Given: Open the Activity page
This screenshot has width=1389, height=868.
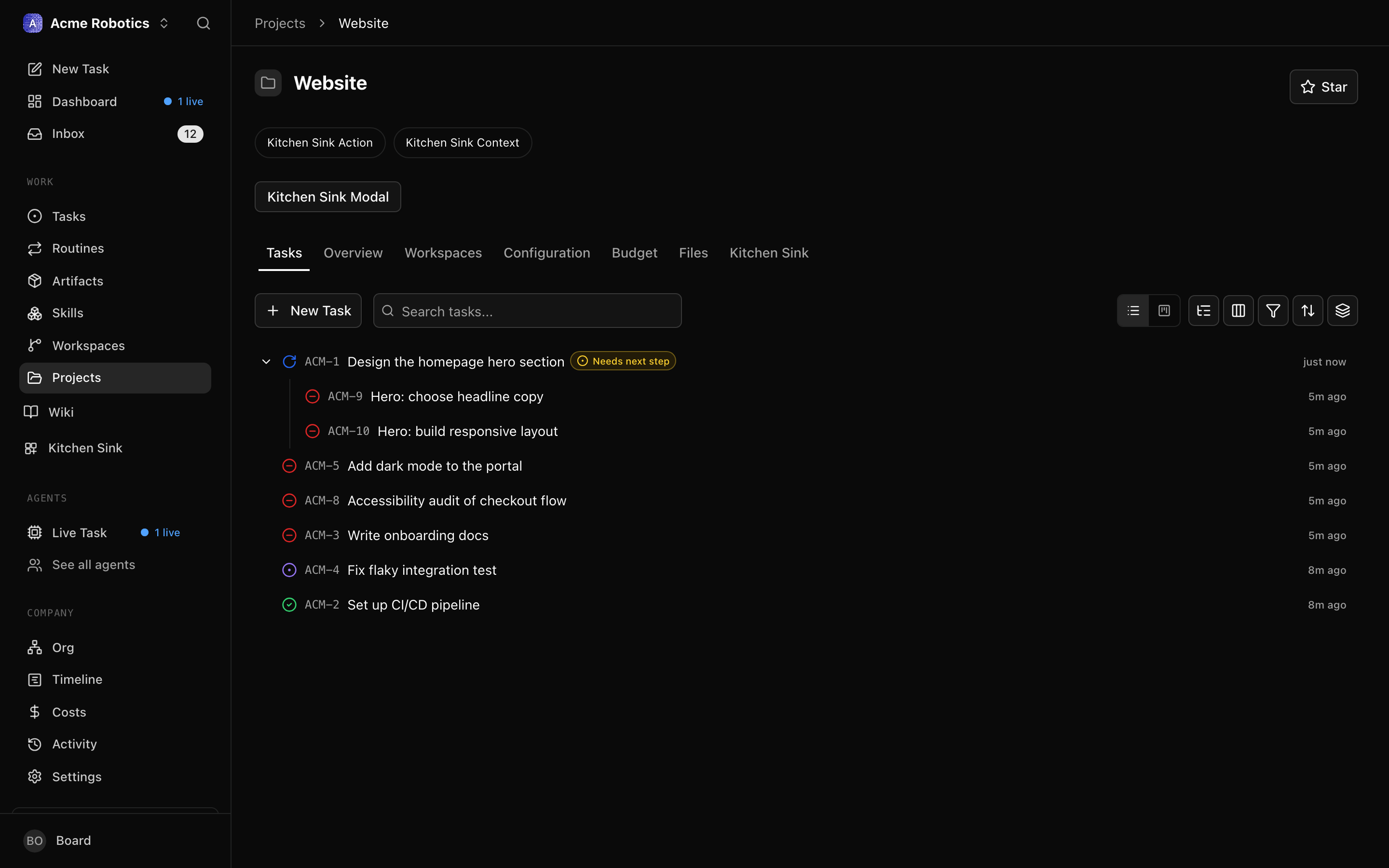Looking at the screenshot, I should [115, 744].
